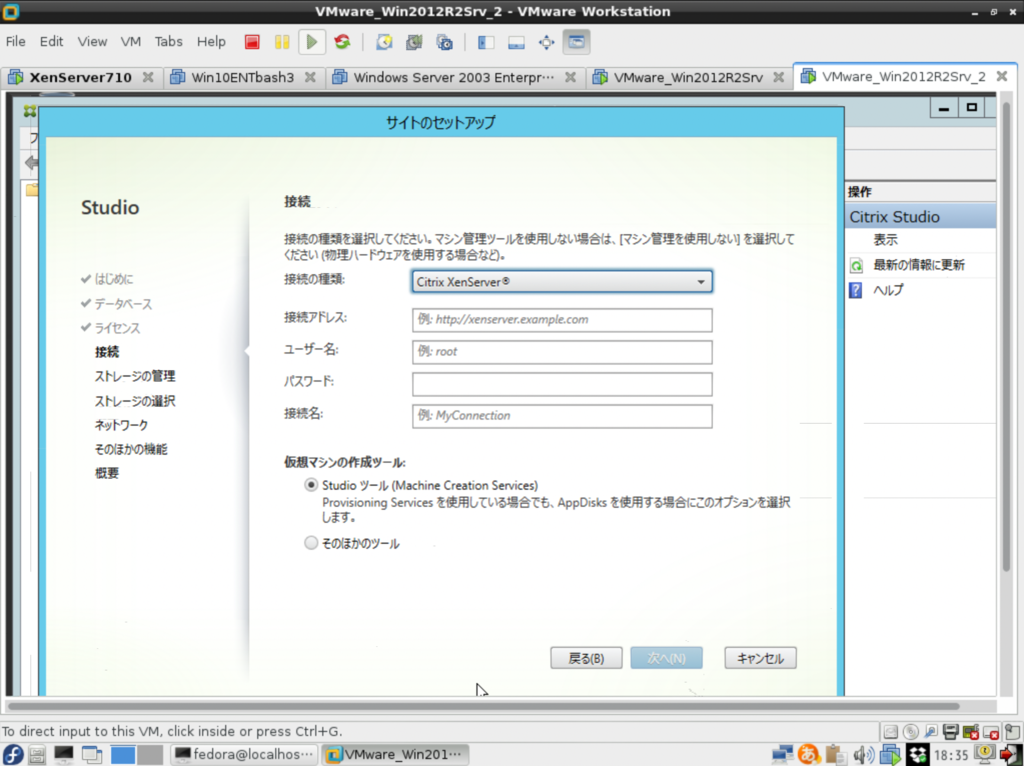Click the network connection tray icon

pos(782,754)
